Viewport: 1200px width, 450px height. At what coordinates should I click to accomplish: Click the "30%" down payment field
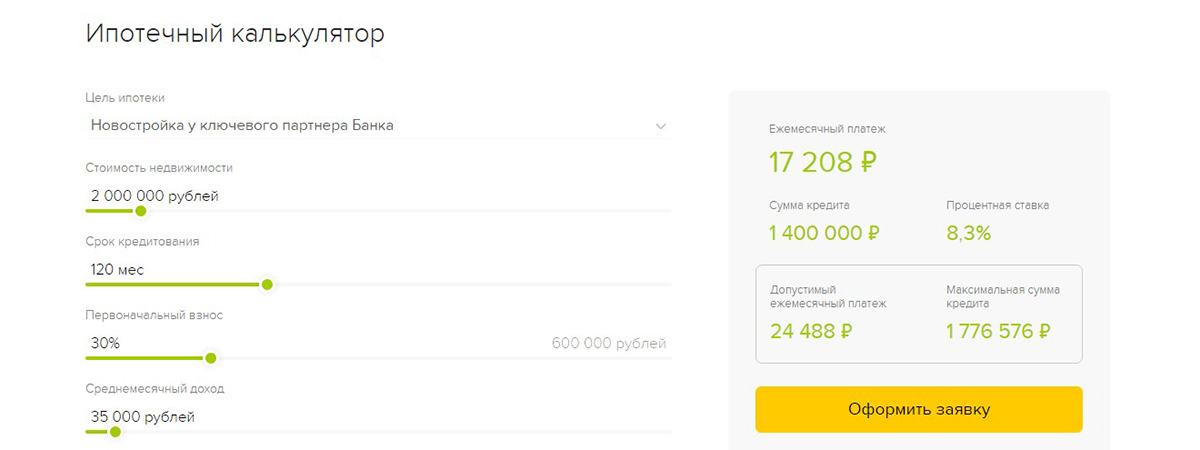point(105,343)
